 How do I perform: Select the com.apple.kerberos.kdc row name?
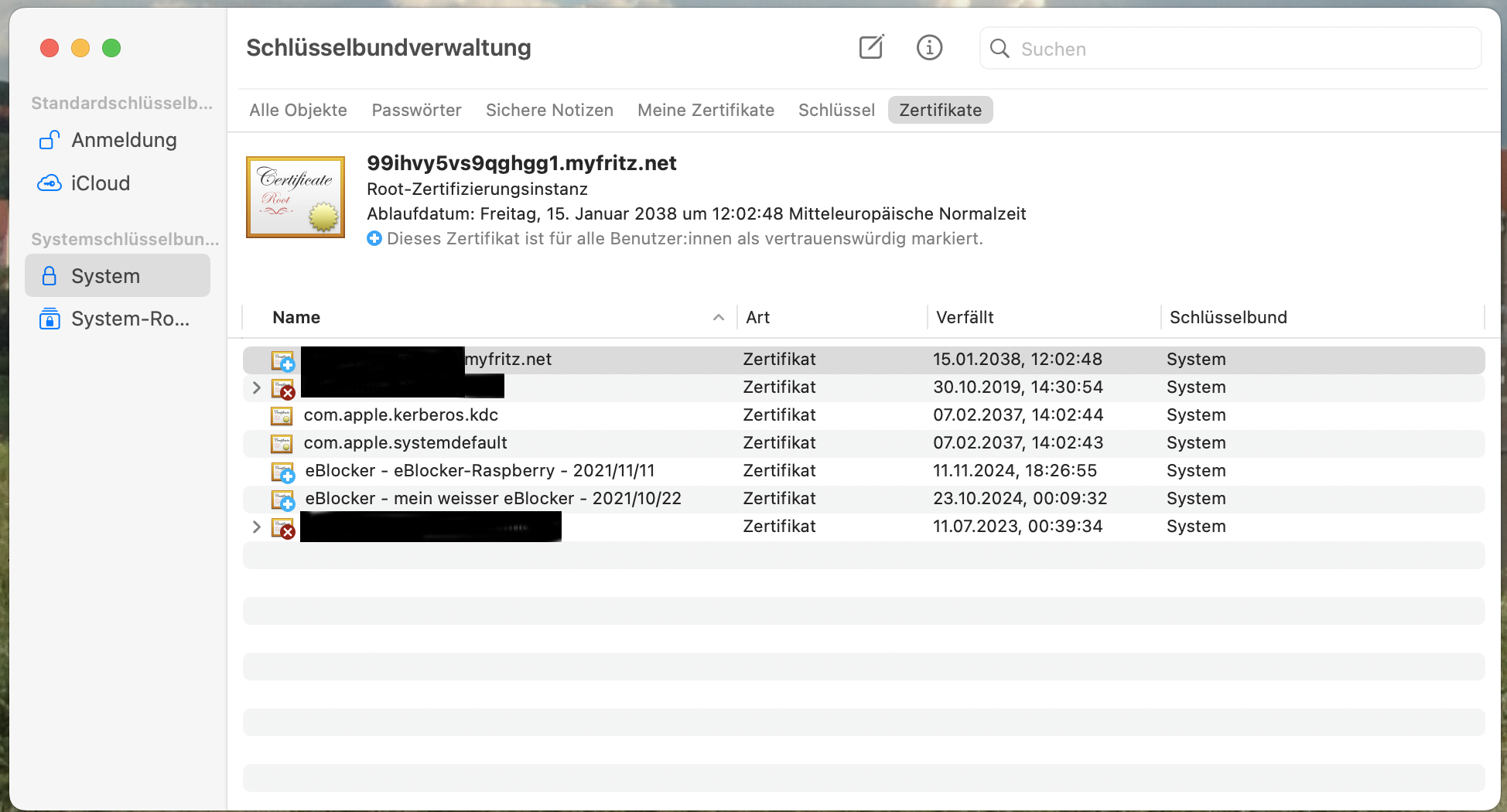[x=401, y=415]
